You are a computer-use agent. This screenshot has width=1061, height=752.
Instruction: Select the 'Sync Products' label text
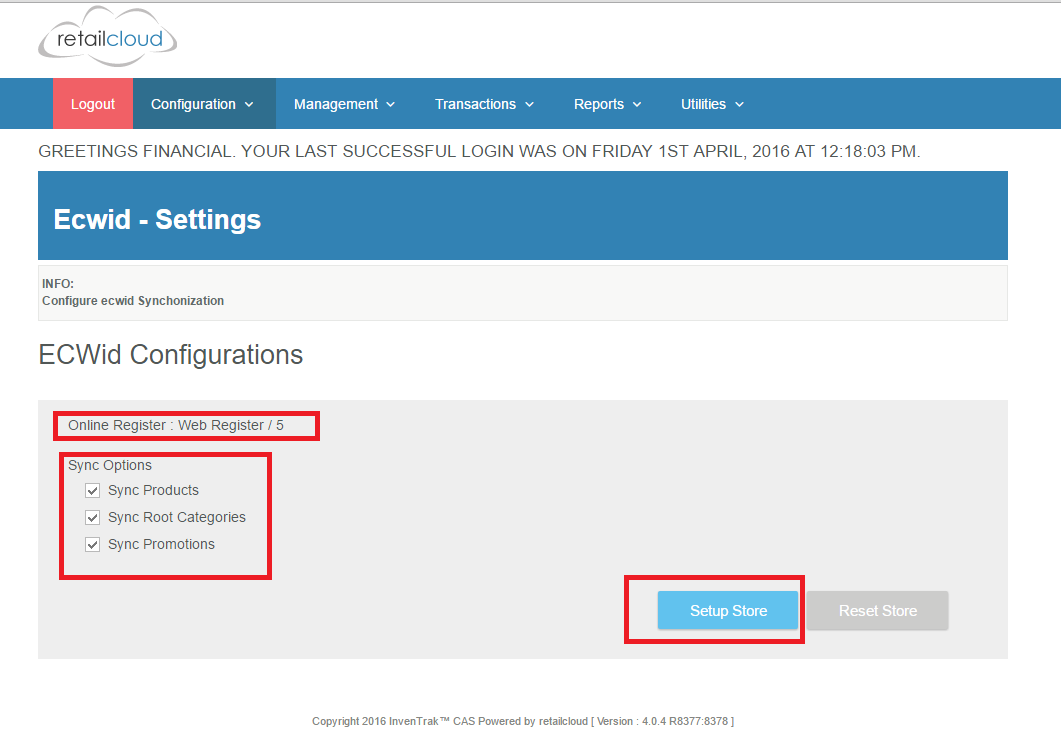pos(154,490)
